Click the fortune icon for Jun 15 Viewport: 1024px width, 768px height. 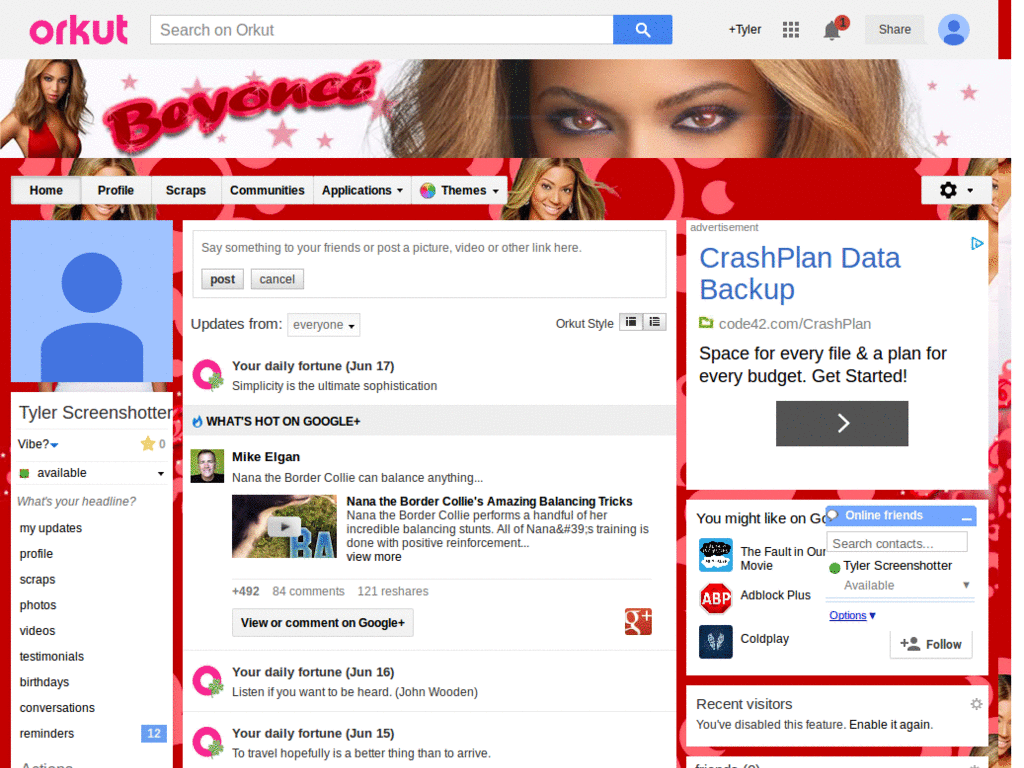pos(208,743)
